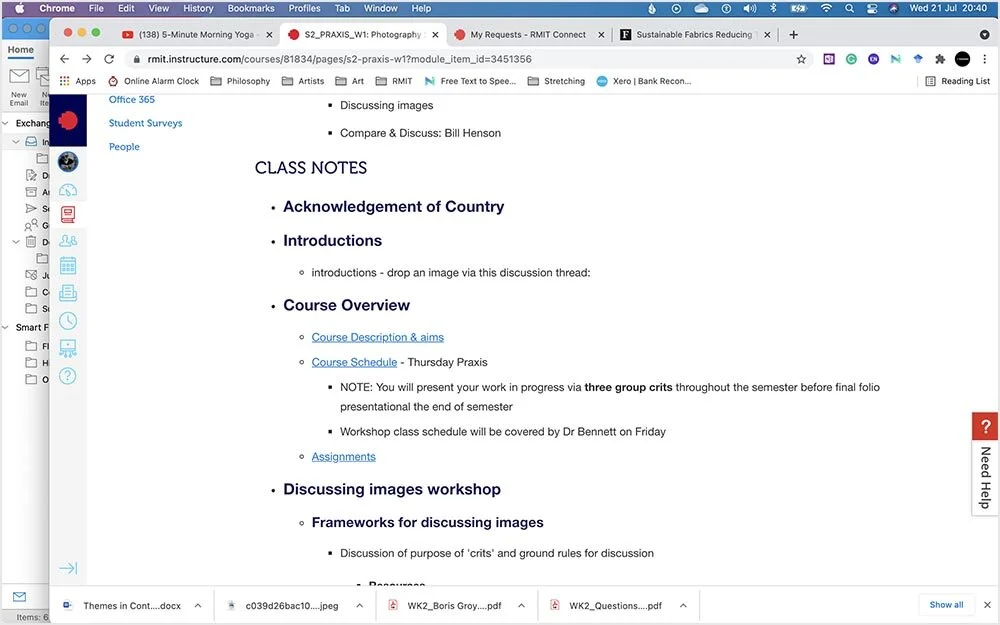Open the Wi-Fi status menu
Screen dimensions: 1000x625
pos(826,8)
